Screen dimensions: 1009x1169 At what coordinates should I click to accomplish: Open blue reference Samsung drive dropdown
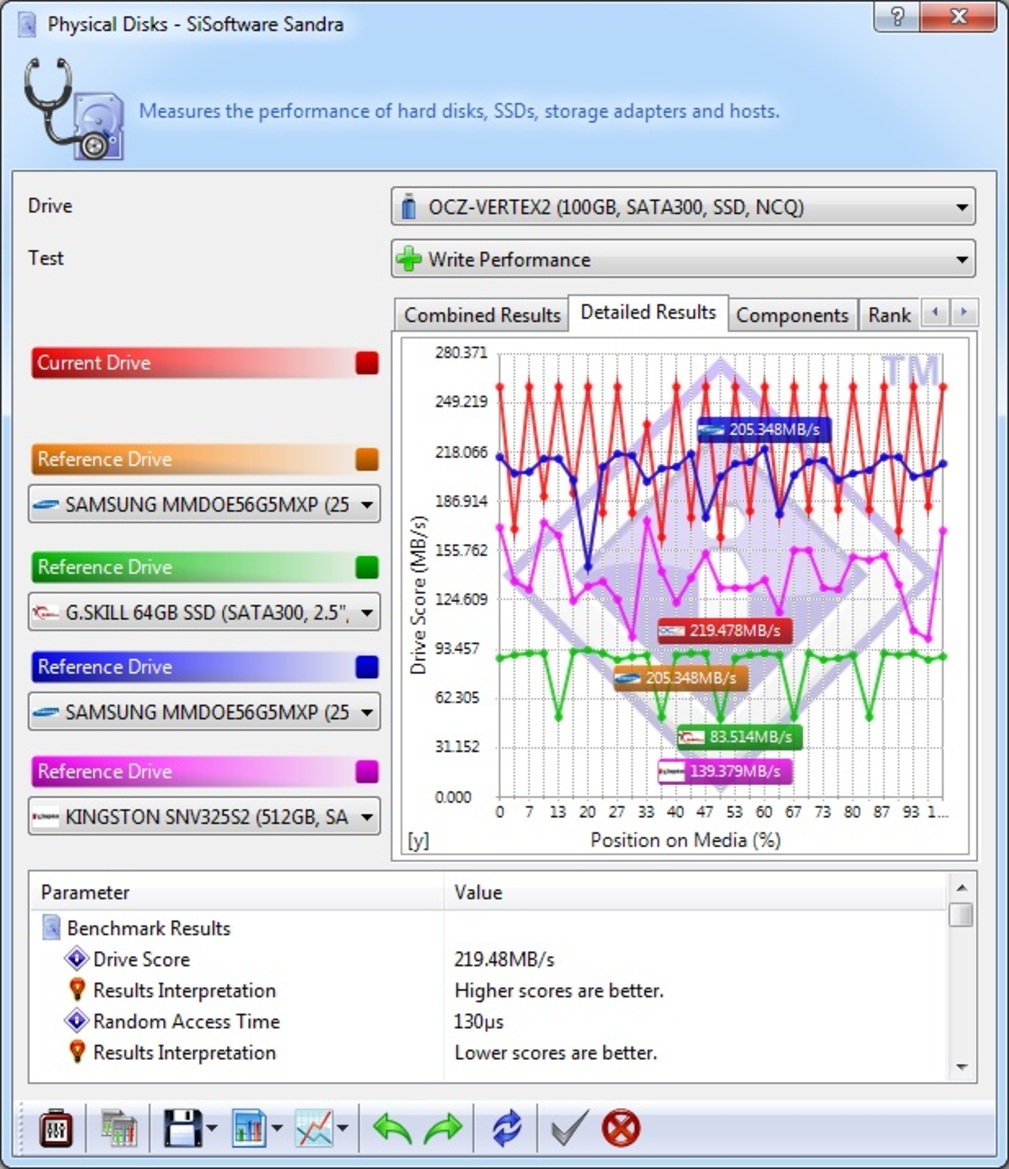[204, 712]
